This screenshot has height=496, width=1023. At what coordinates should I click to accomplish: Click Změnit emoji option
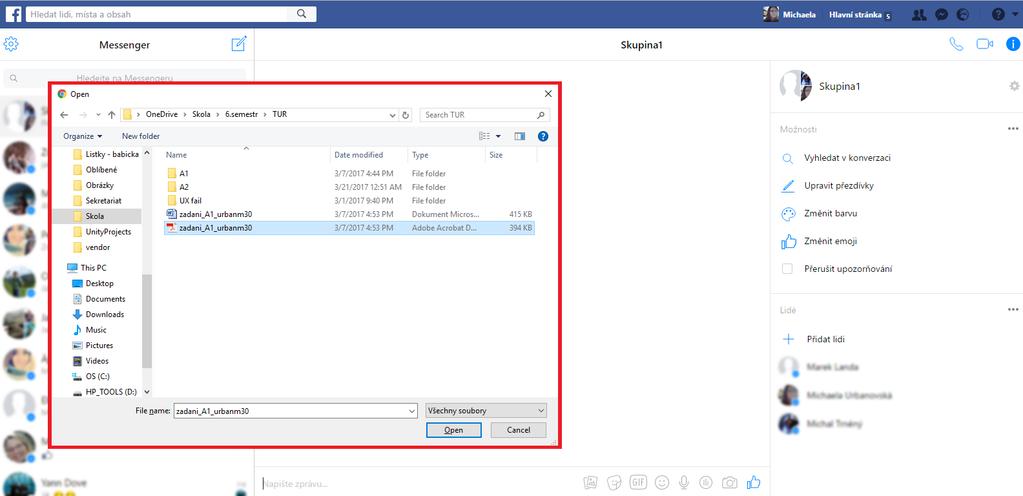tap(832, 241)
